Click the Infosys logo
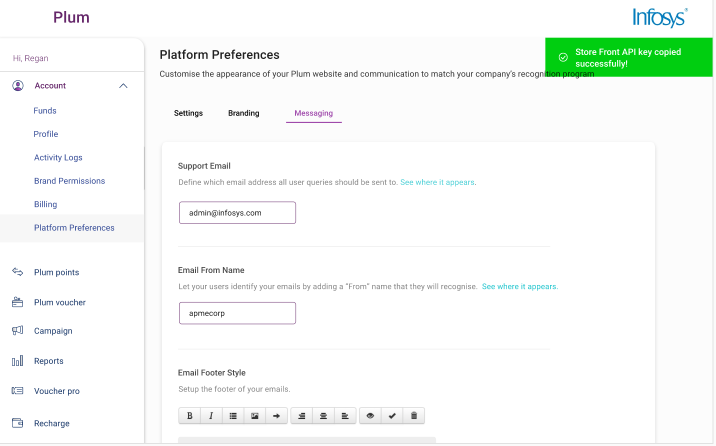This screenshot has height=446, width=716. tap(660, 18)
